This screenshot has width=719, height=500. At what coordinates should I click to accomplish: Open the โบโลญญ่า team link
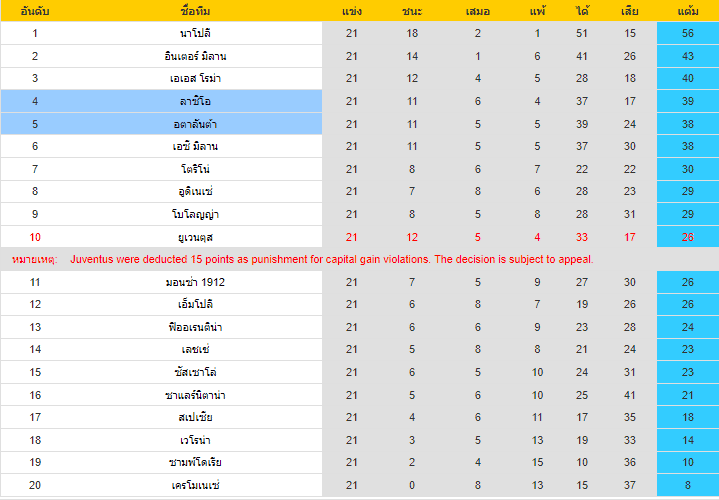pyautogui.click(x=195, y=214)
